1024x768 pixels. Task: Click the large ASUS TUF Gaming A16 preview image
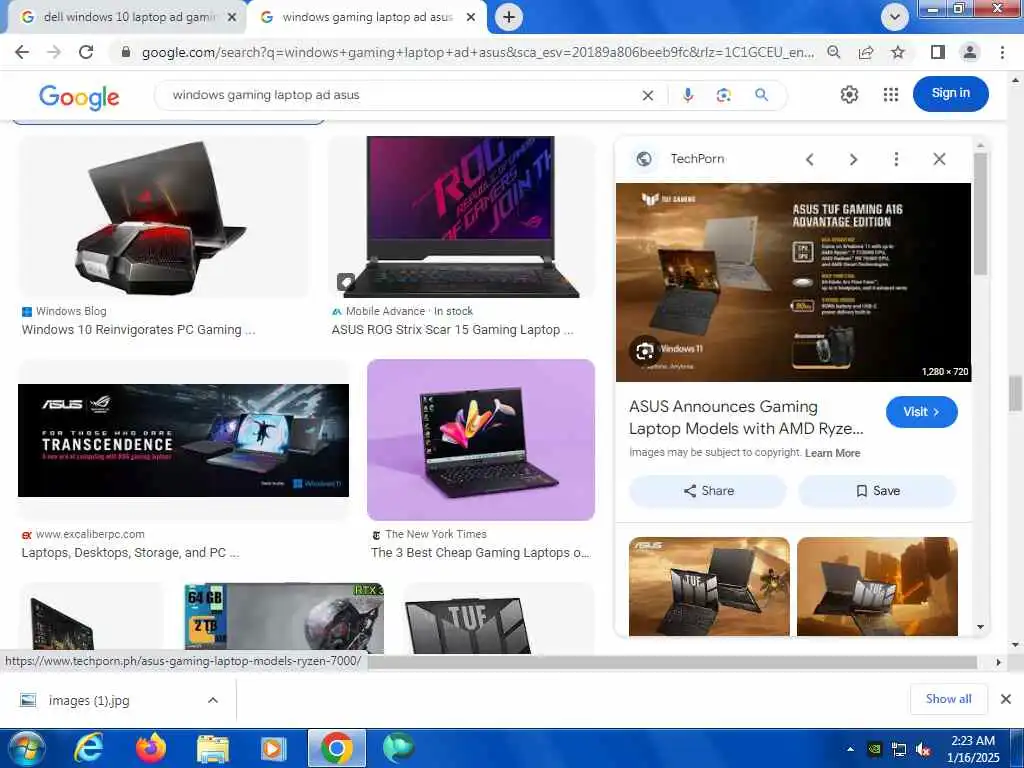click(x=793, y=282)
